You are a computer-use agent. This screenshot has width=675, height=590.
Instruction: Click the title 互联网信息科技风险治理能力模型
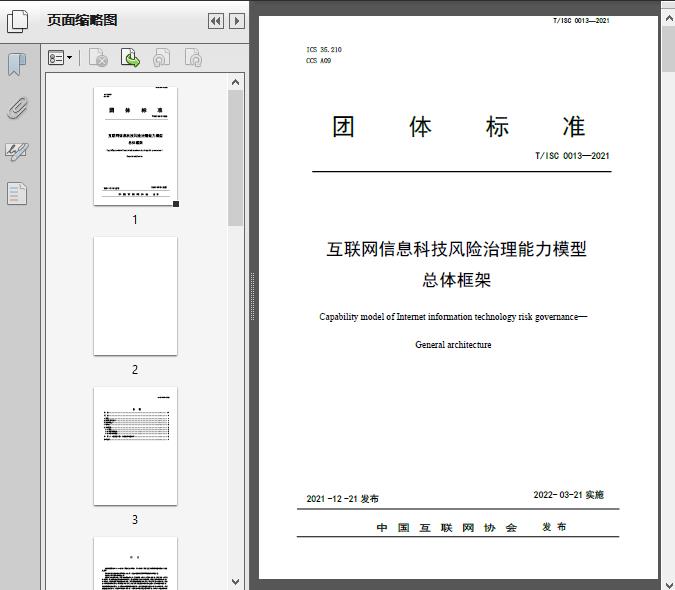(456, 249)
